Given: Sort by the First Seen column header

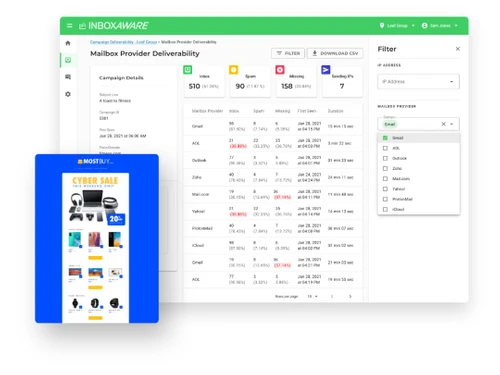Looking at the screenshot, I should point(307,111).
